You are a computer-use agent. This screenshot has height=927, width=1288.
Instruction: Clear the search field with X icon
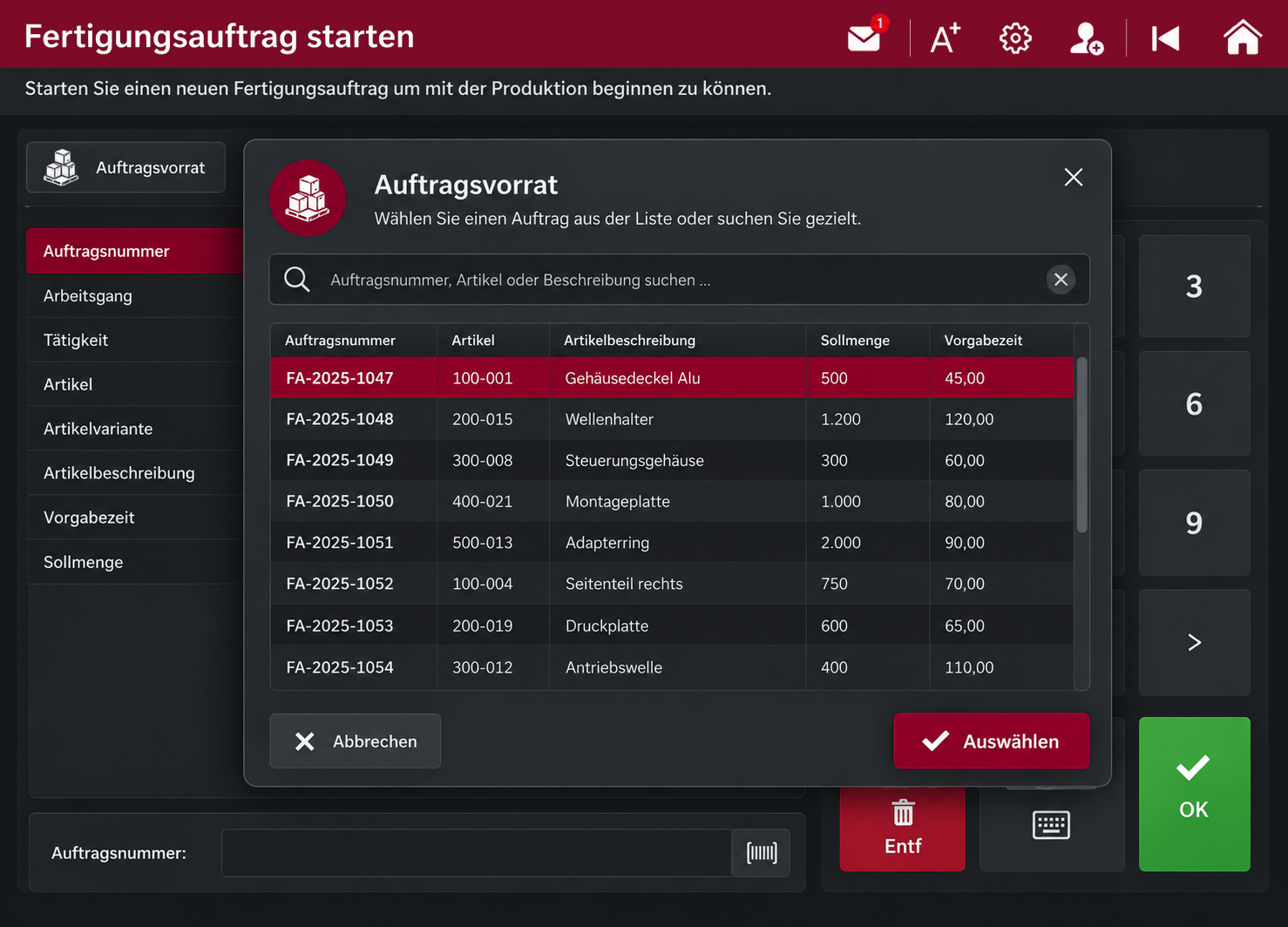(1061, 280)
